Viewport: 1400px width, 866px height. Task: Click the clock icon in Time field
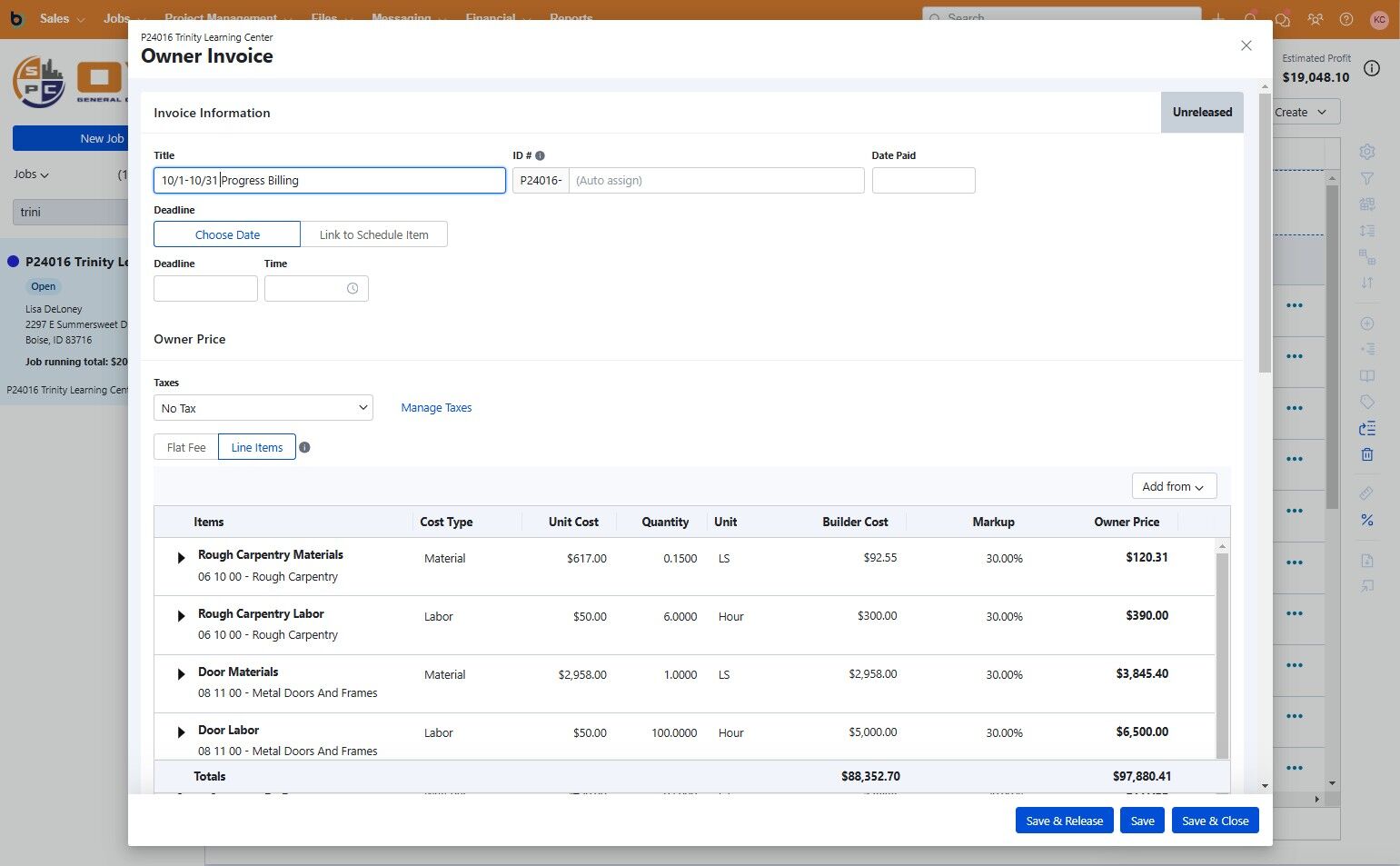click(x=352, y=289)
